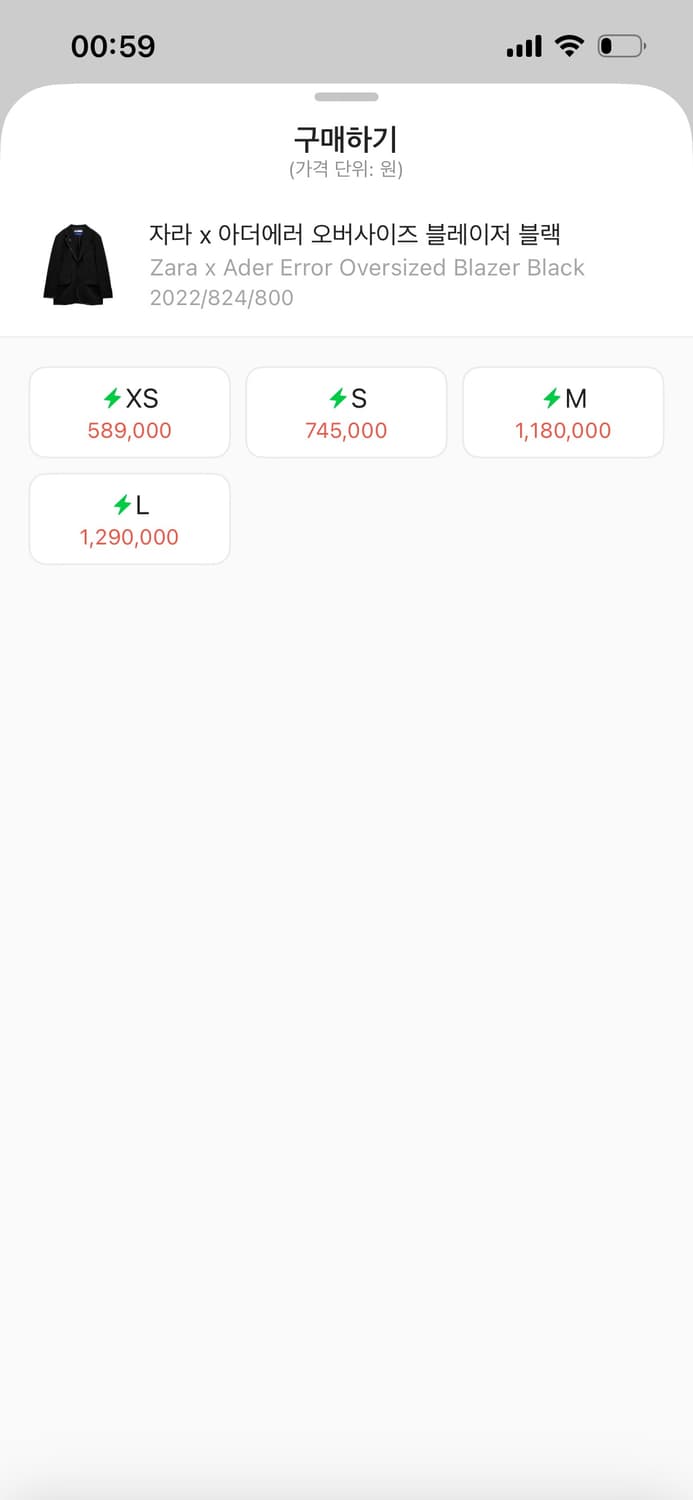Select size XS for 589,000 won
Image resolution: width=693 pixels, height=1500 pixels.
(x=130, y=412)
